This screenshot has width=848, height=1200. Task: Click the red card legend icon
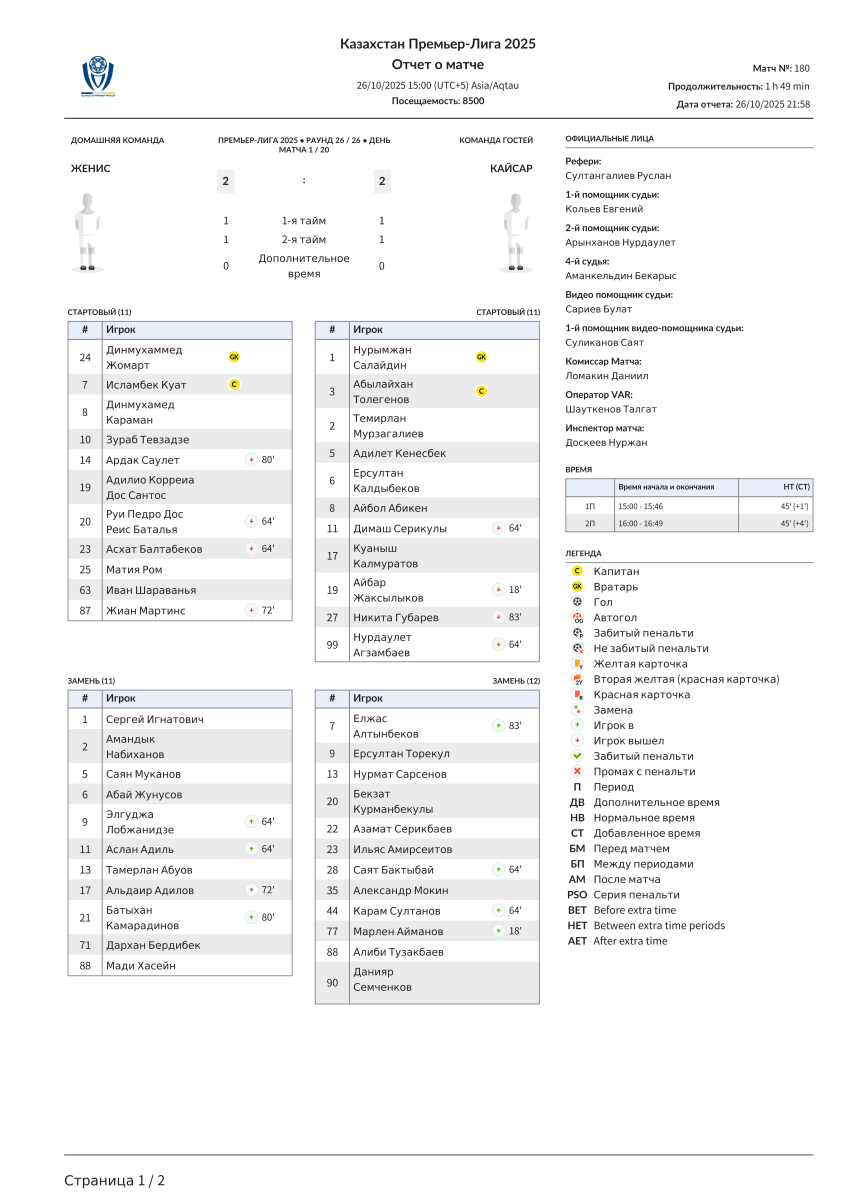click(577, 695)
